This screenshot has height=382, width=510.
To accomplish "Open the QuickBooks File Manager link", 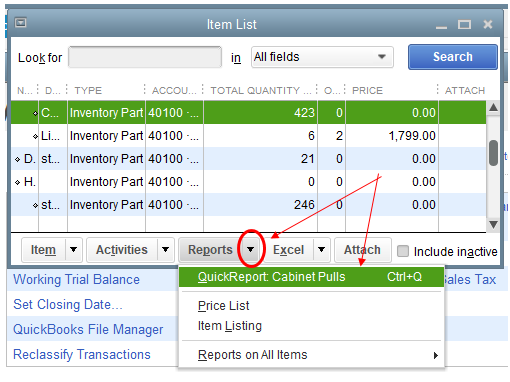I will click(88, 329).
